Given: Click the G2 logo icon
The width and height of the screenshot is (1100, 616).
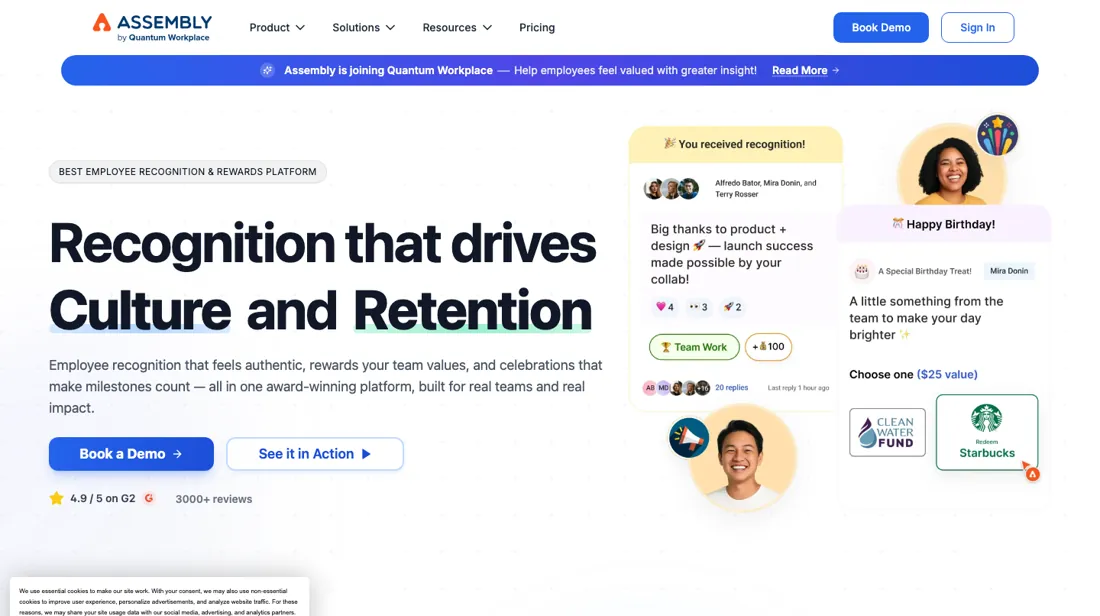Looking at the screenshot, I should pyautogui.click(x=149, y=498).
